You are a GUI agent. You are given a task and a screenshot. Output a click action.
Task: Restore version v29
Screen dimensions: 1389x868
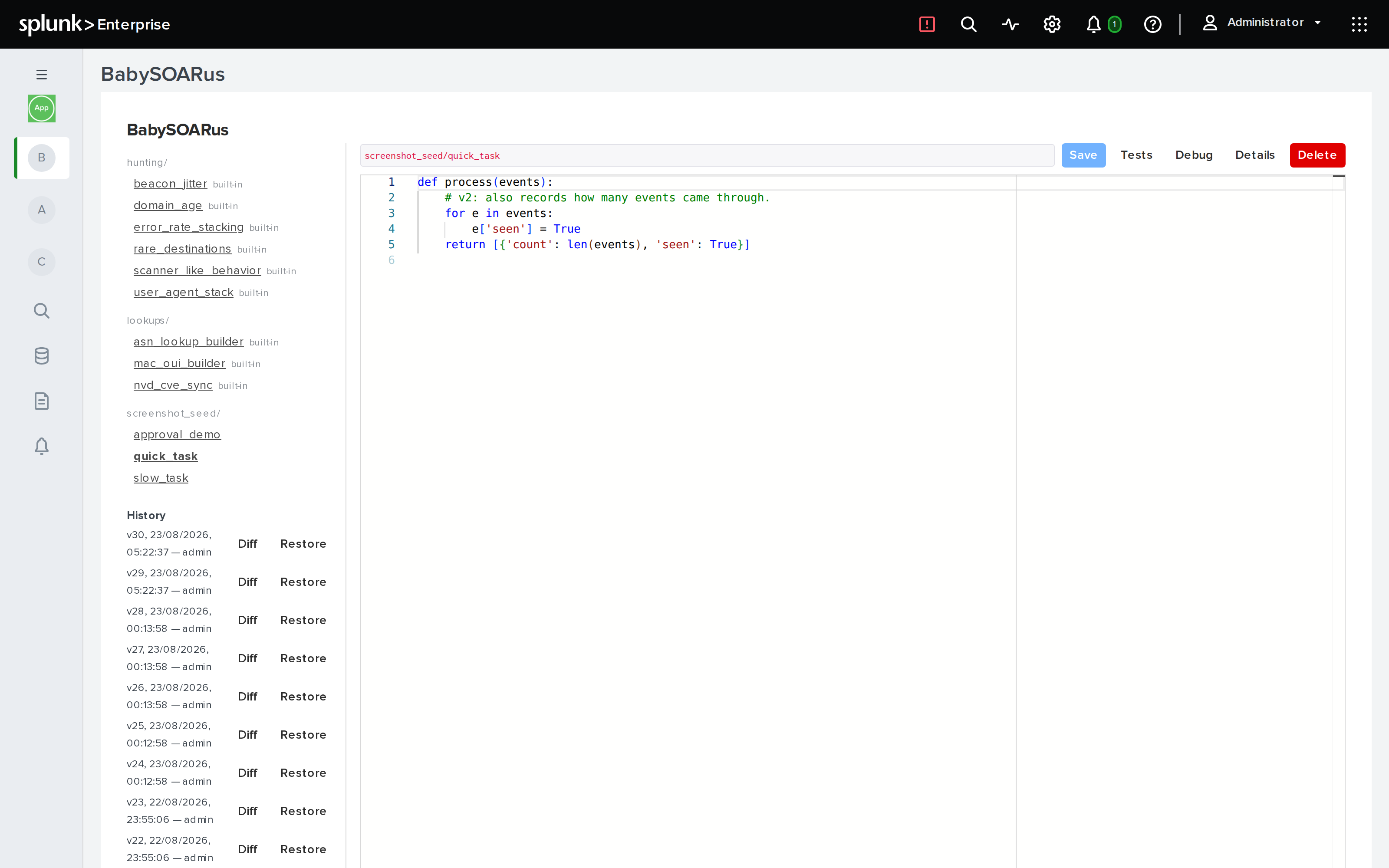coord(303,582)
